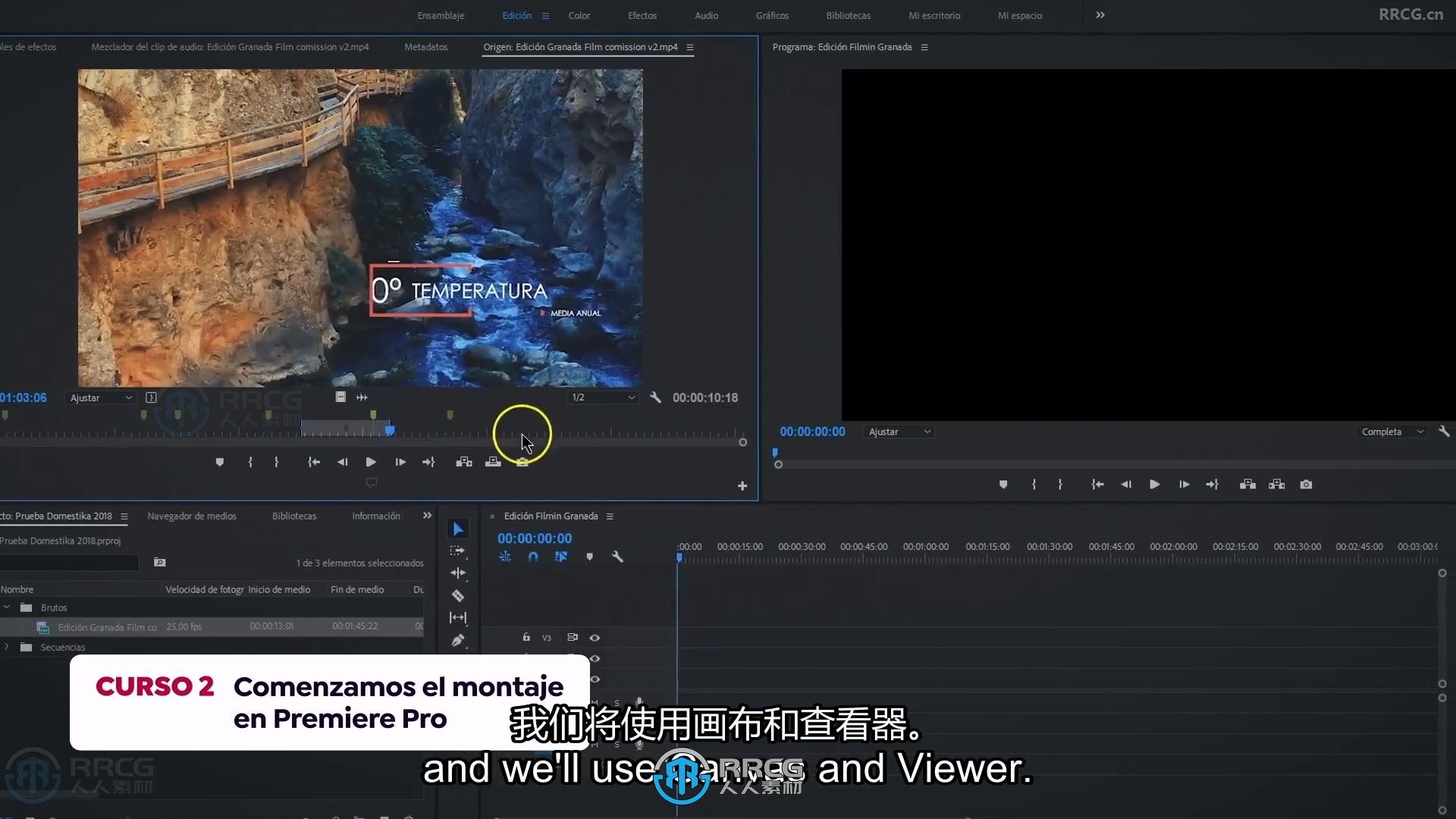Mark Out point in the Source monitor
This screenshot has height=819, width=1456.
coord(277,462)
